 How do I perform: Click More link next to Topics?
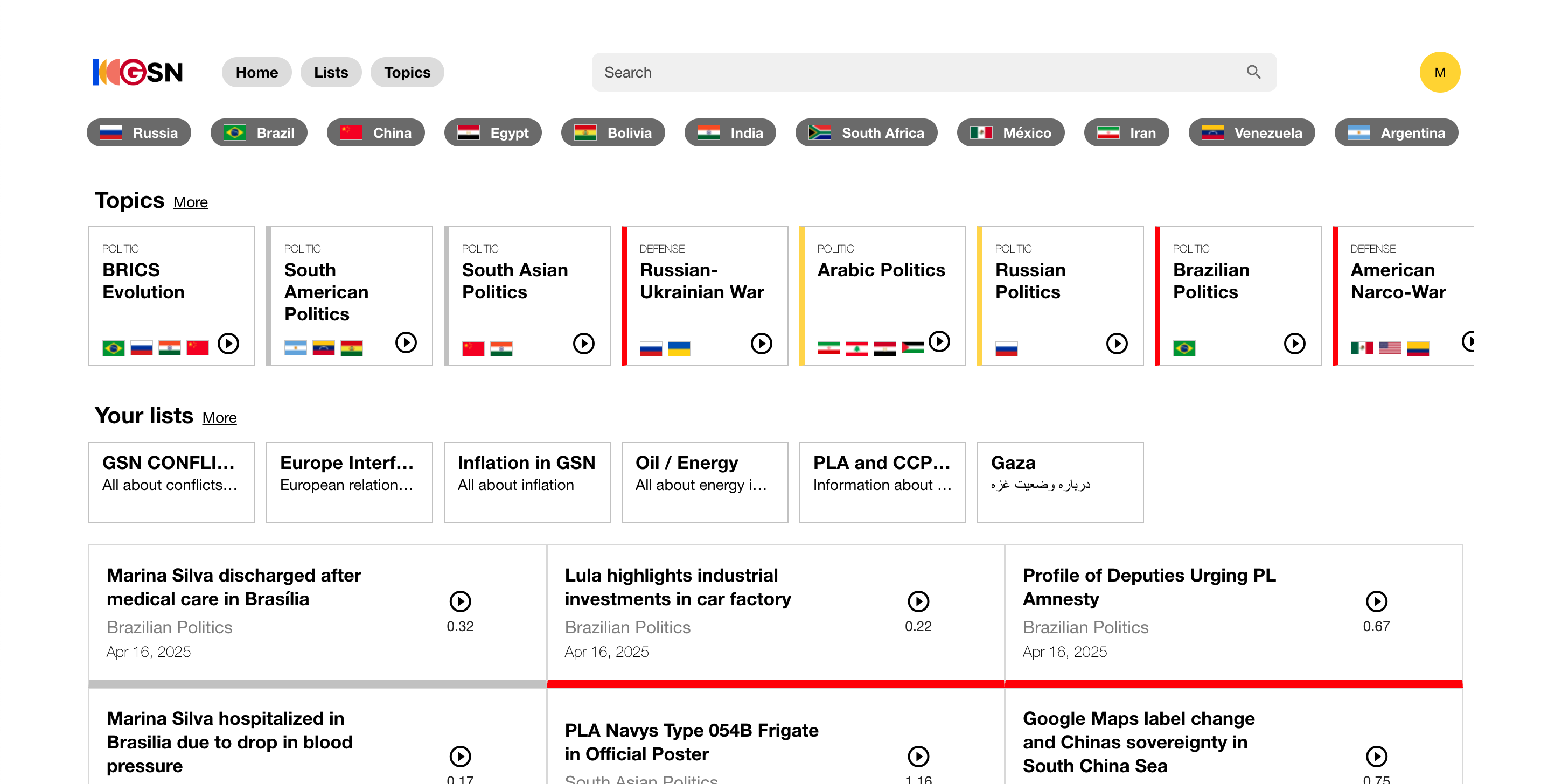tap(190, 202)
